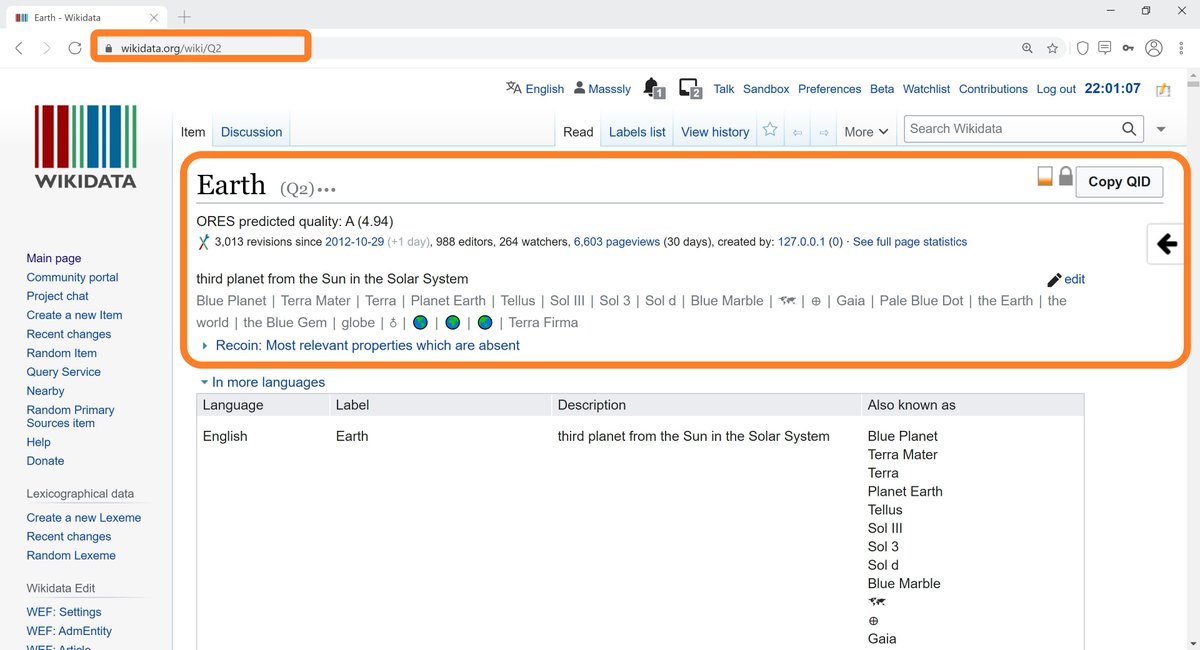Open the 127.0.0.1 creator link
The width and height of the screenshot is (1200, 650).
pyautogui.click(x=803, y=242)
